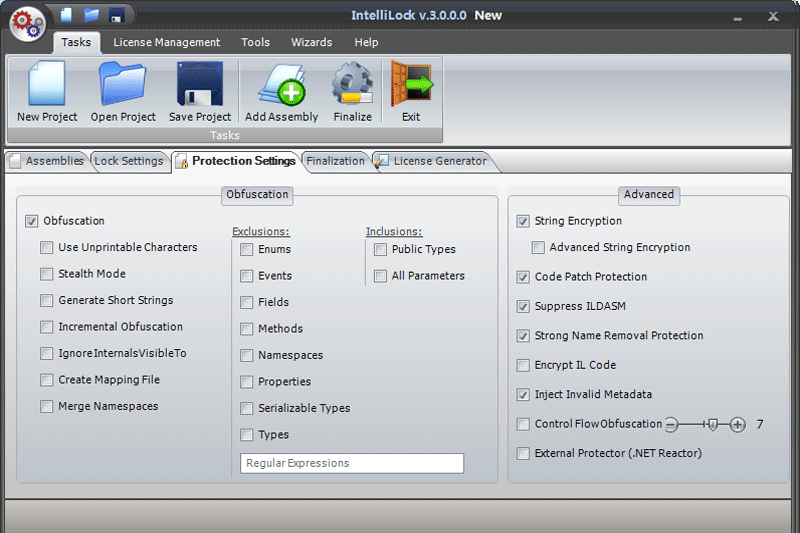This screenshot has height=533, width=800.
Task: Click the Exit door icon
Action: [411, 84]
